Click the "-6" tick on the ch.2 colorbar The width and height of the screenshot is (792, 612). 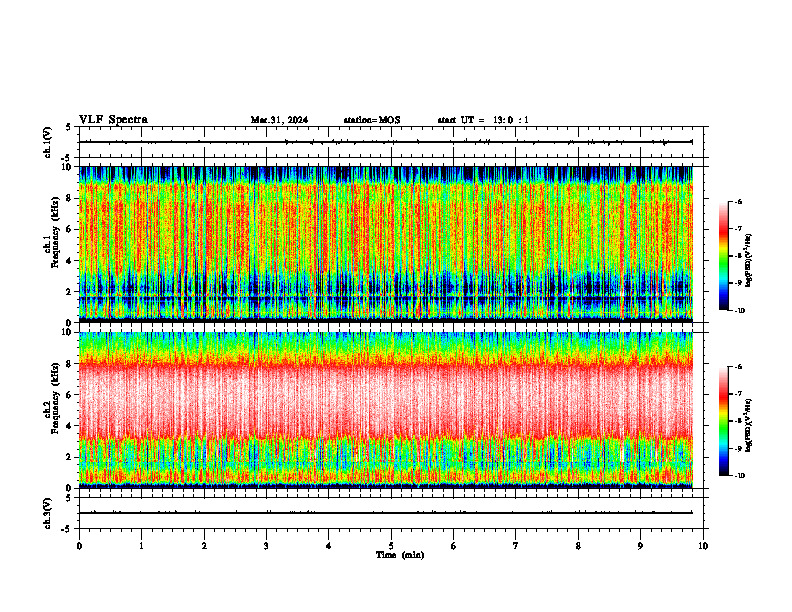pos(739,367)
